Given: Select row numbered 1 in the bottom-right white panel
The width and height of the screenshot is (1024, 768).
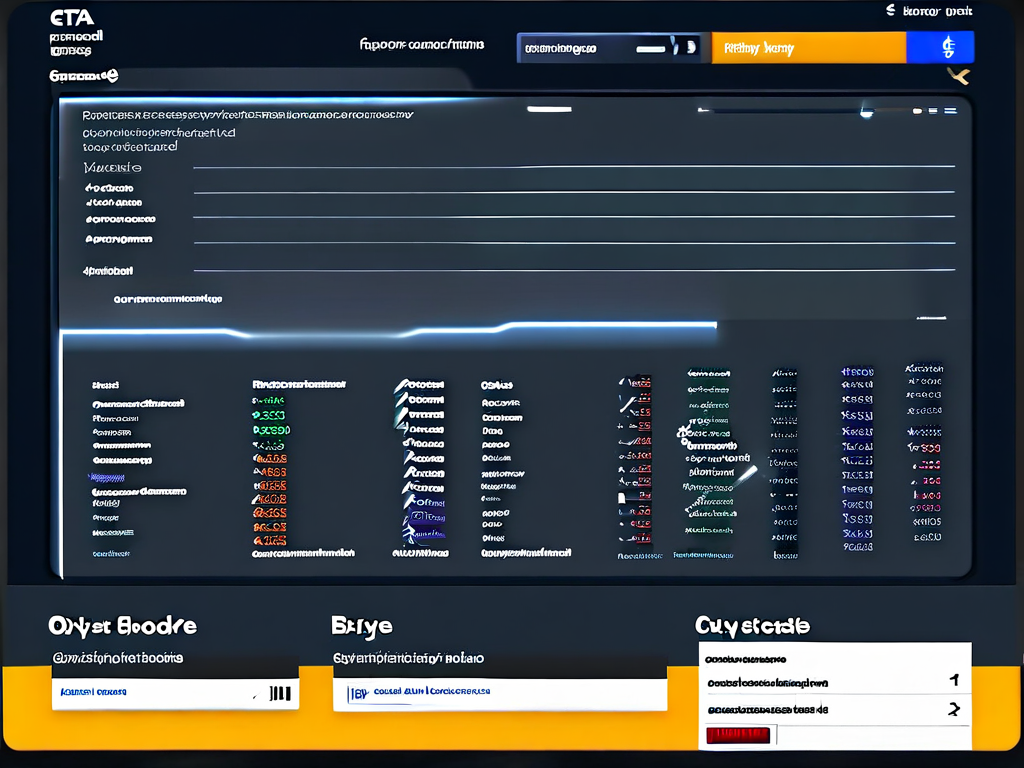Looking at the screenshot, I should pos(833,683).
